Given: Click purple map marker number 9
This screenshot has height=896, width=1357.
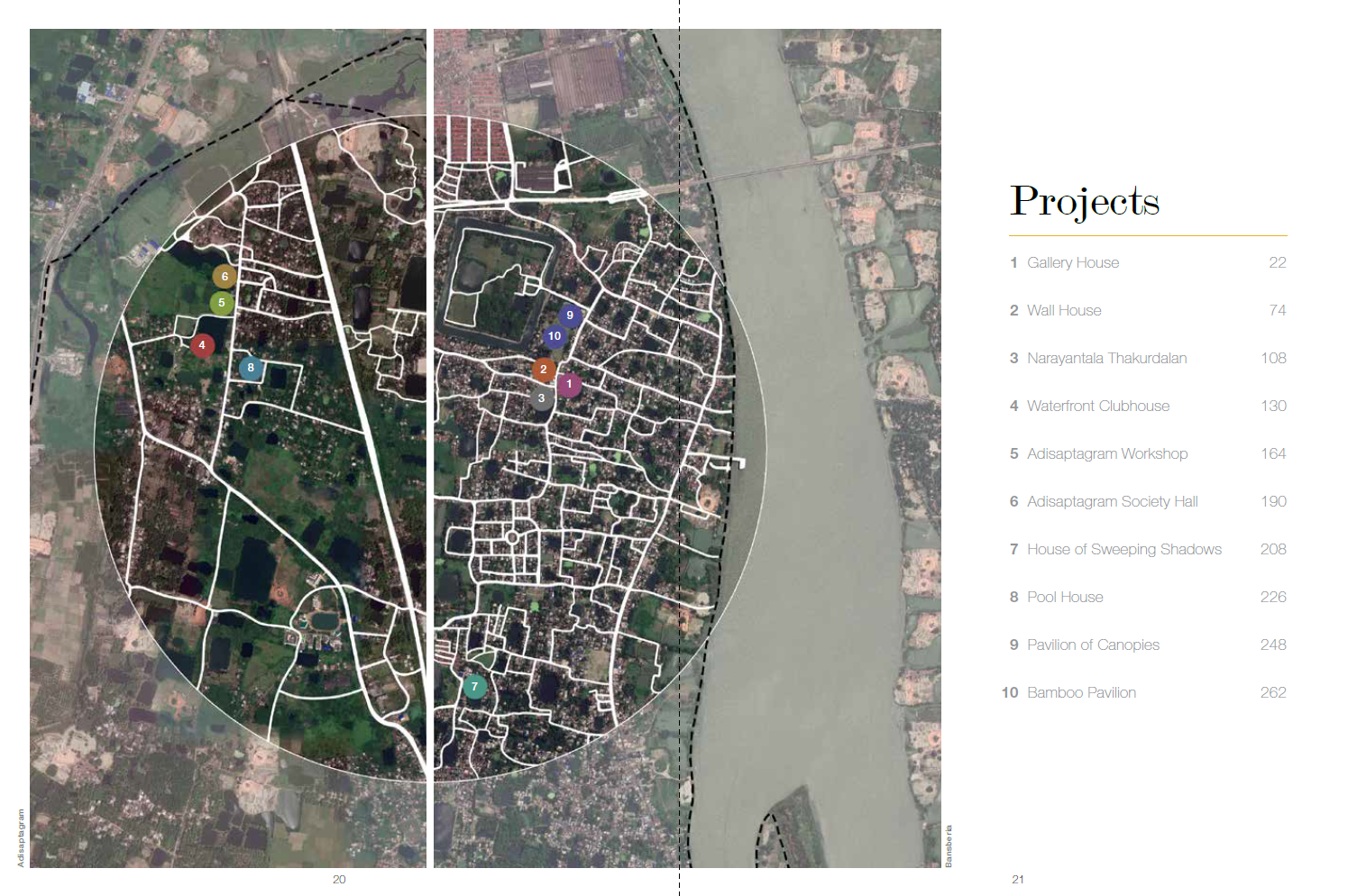Looking at the screenshot, I should [x=570, y=315].
